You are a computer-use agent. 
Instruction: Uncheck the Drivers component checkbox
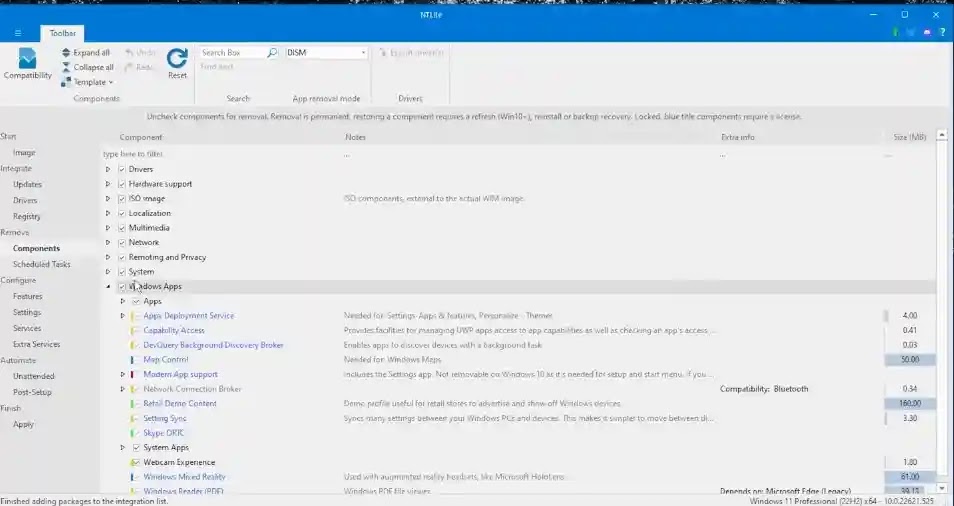click(122, 169)
